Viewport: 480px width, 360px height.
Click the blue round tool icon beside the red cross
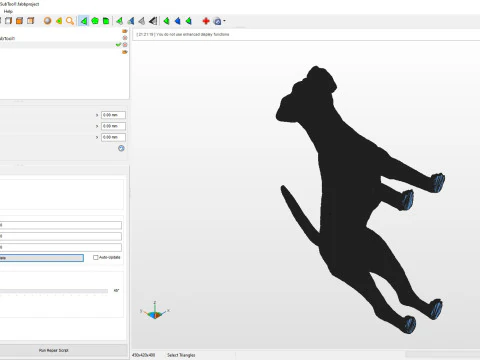point(217,21)
